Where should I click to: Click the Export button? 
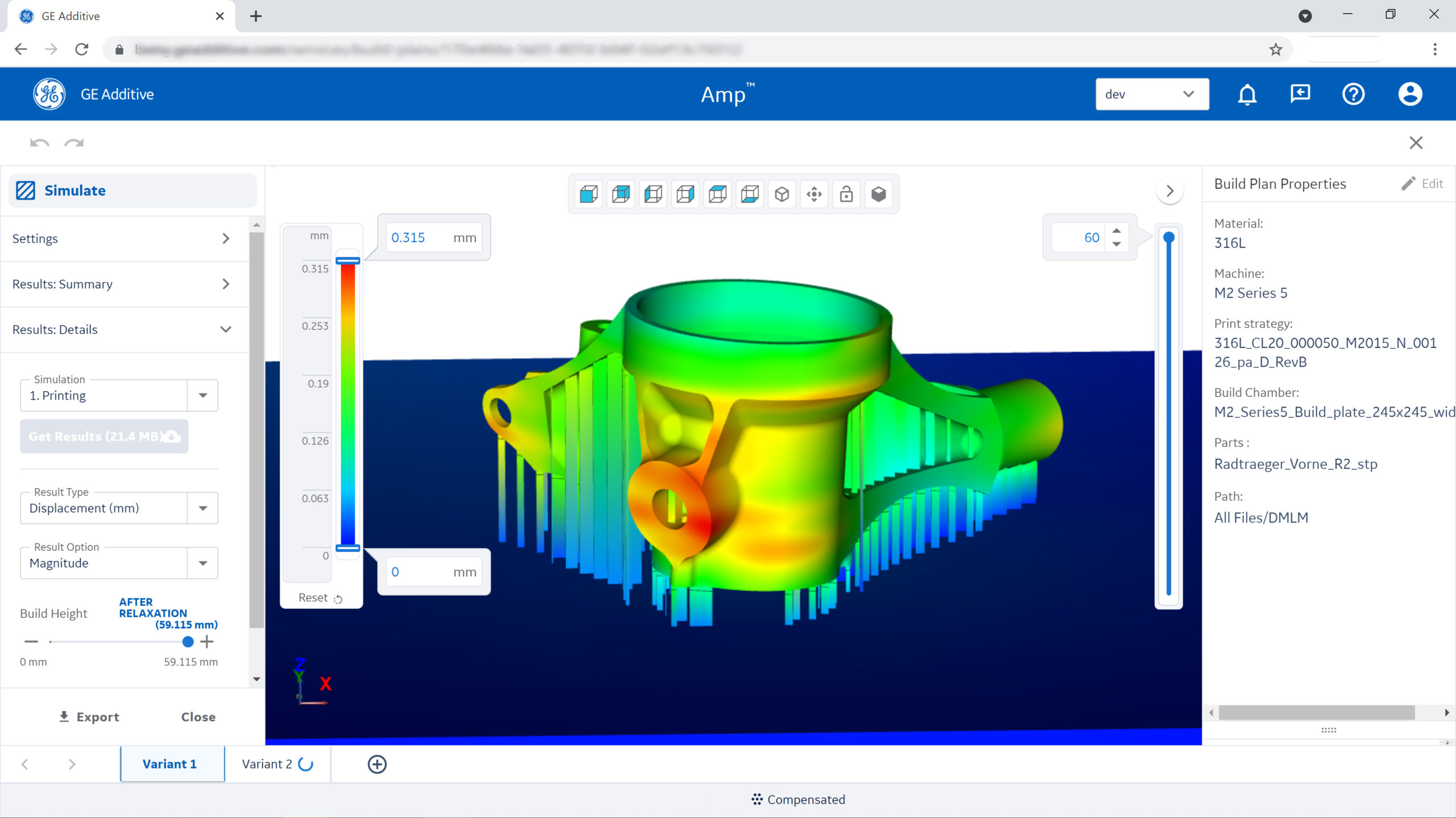click(x=89, y=716)
